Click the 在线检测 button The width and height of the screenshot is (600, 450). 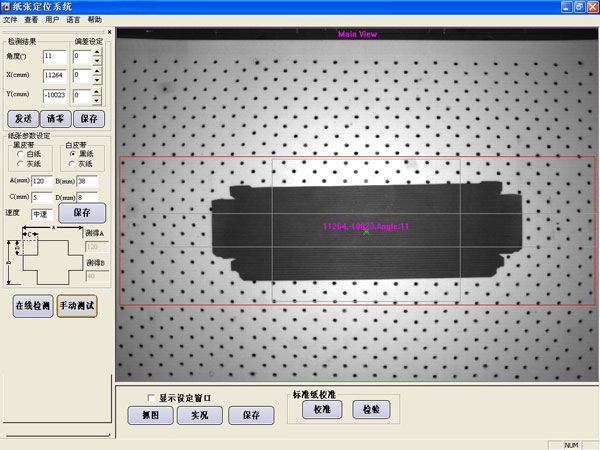pyautogui.click(x=33, y=306)
